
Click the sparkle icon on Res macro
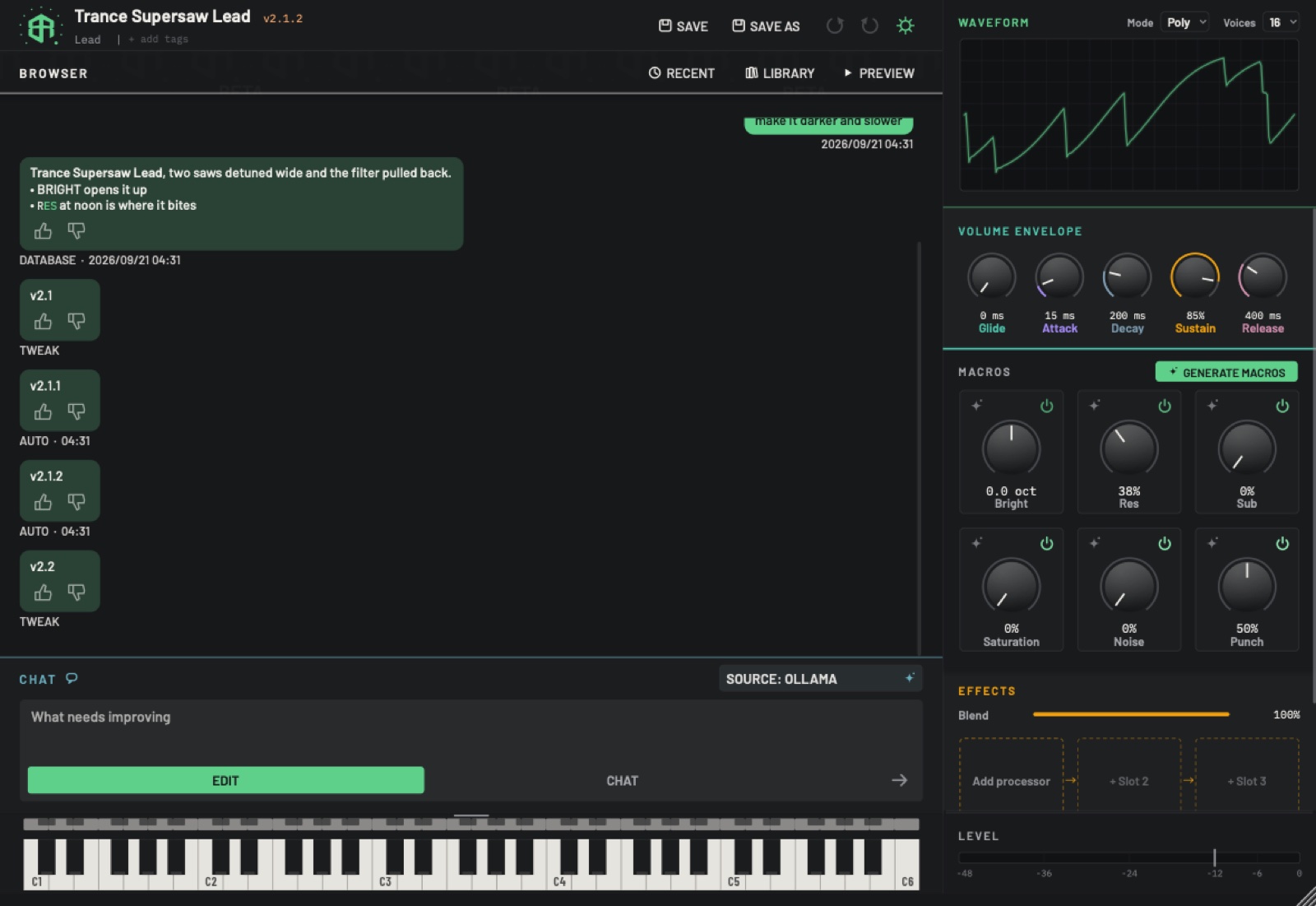point(1095,406)
